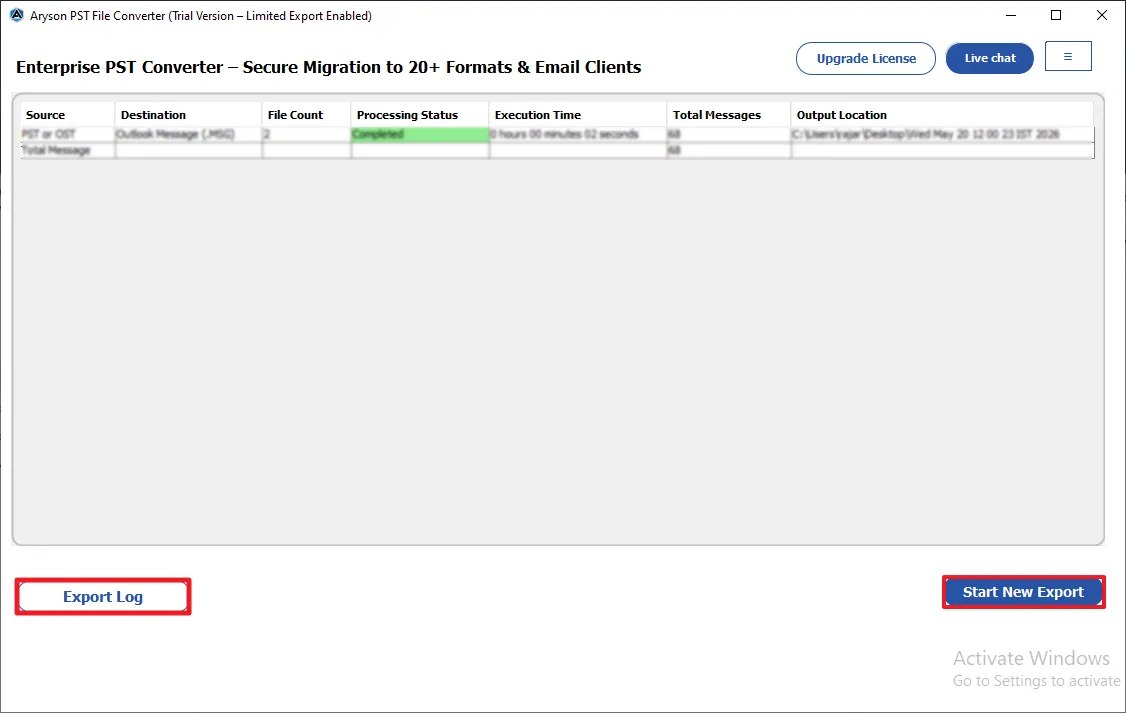Select the Execution Time column header

[x=578, y=115]
